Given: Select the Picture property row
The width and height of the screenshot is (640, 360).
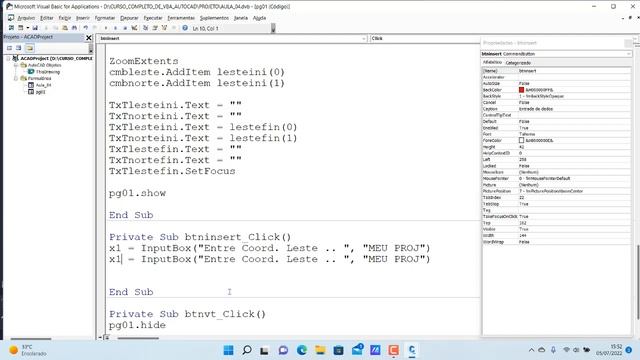Looking at the screenshot, I should (556, 184).
